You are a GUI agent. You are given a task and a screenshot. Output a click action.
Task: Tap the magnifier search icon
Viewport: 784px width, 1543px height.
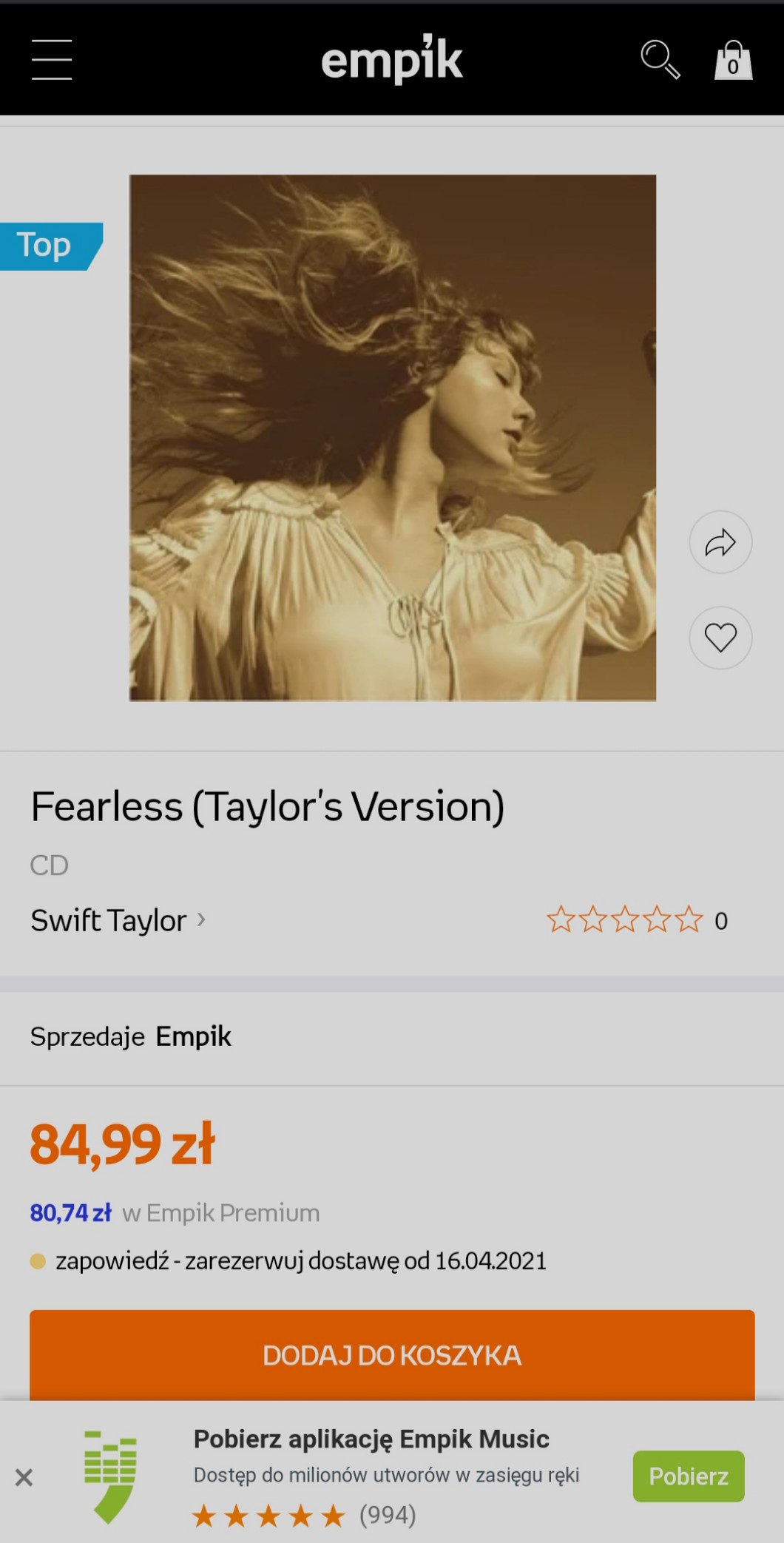coord(660,60)
